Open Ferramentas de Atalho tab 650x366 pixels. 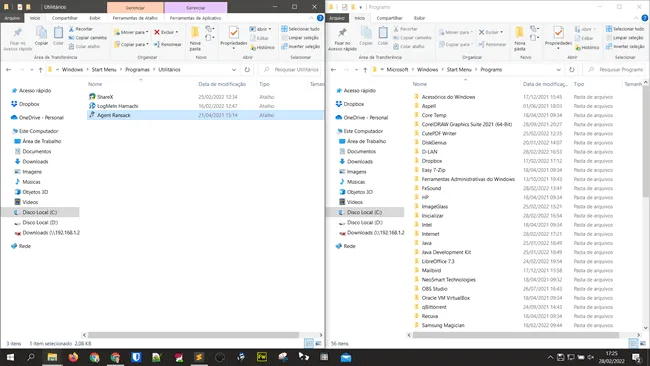(x=135, y=18)
